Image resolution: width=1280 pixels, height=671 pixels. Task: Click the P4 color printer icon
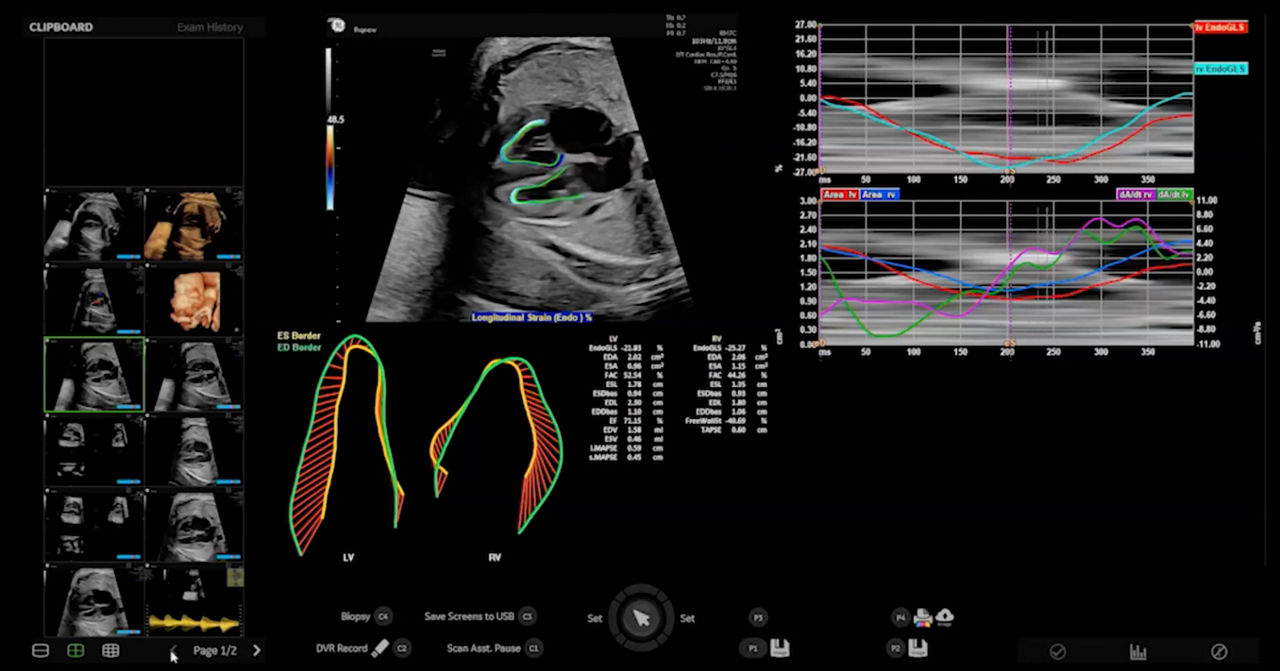922,618
